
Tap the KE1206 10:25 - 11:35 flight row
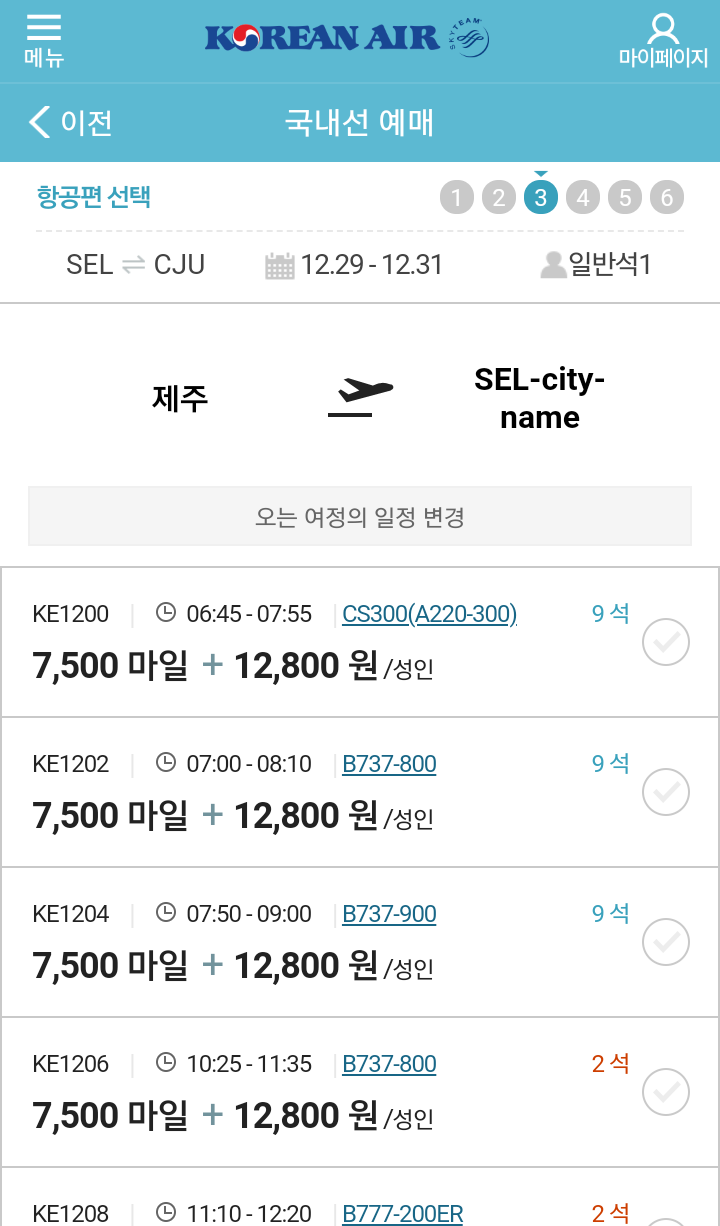pos(360,1092)
